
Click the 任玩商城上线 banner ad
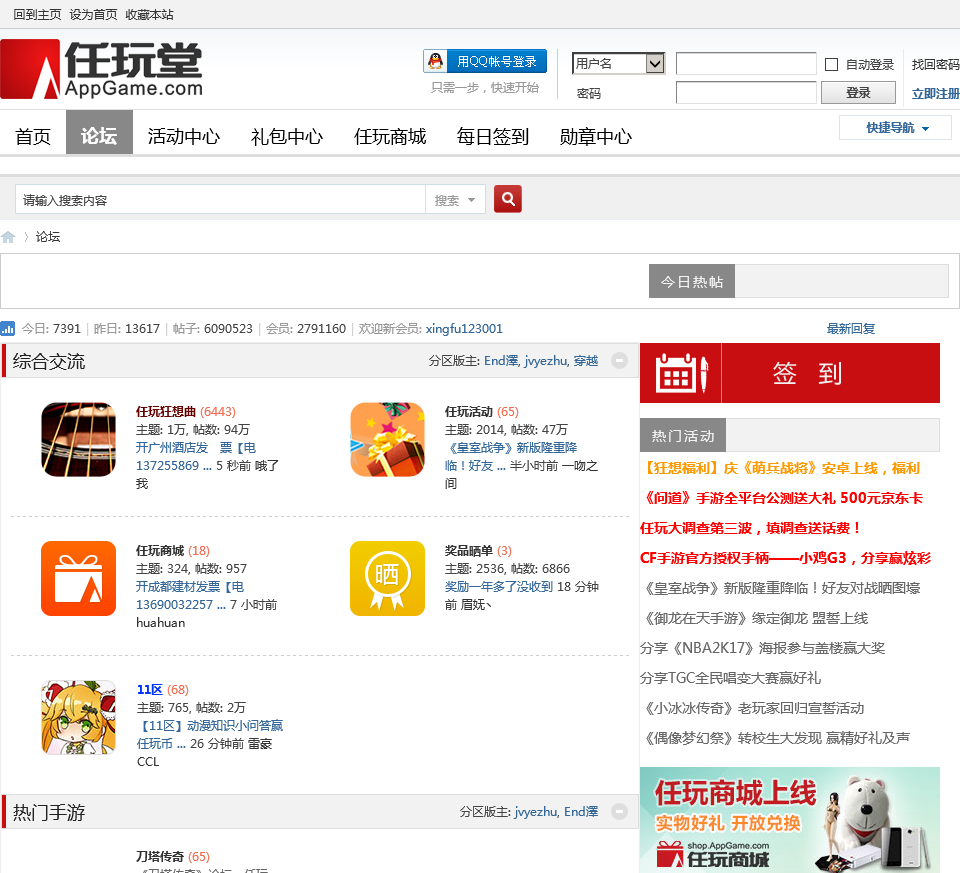(790, 820)
